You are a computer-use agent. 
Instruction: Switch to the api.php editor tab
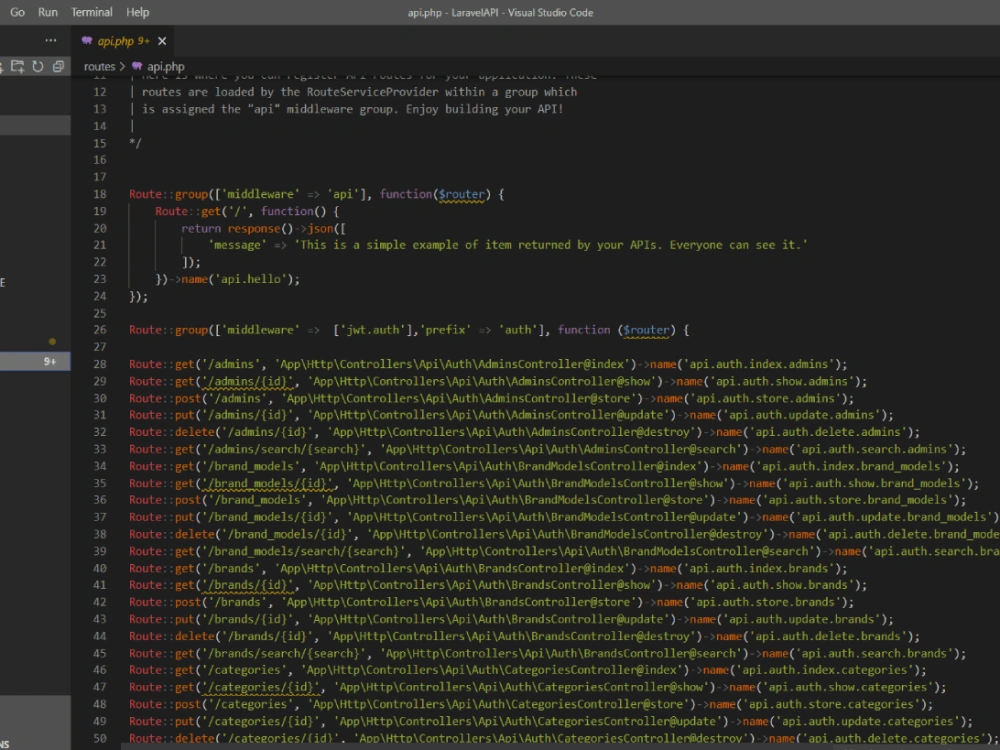[x=115, y=41]
